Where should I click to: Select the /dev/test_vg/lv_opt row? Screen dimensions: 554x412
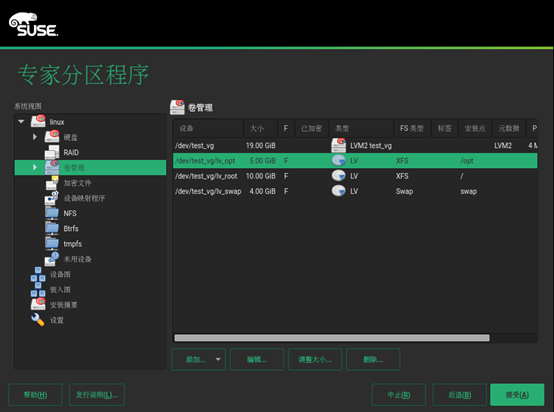coord(355,160)
